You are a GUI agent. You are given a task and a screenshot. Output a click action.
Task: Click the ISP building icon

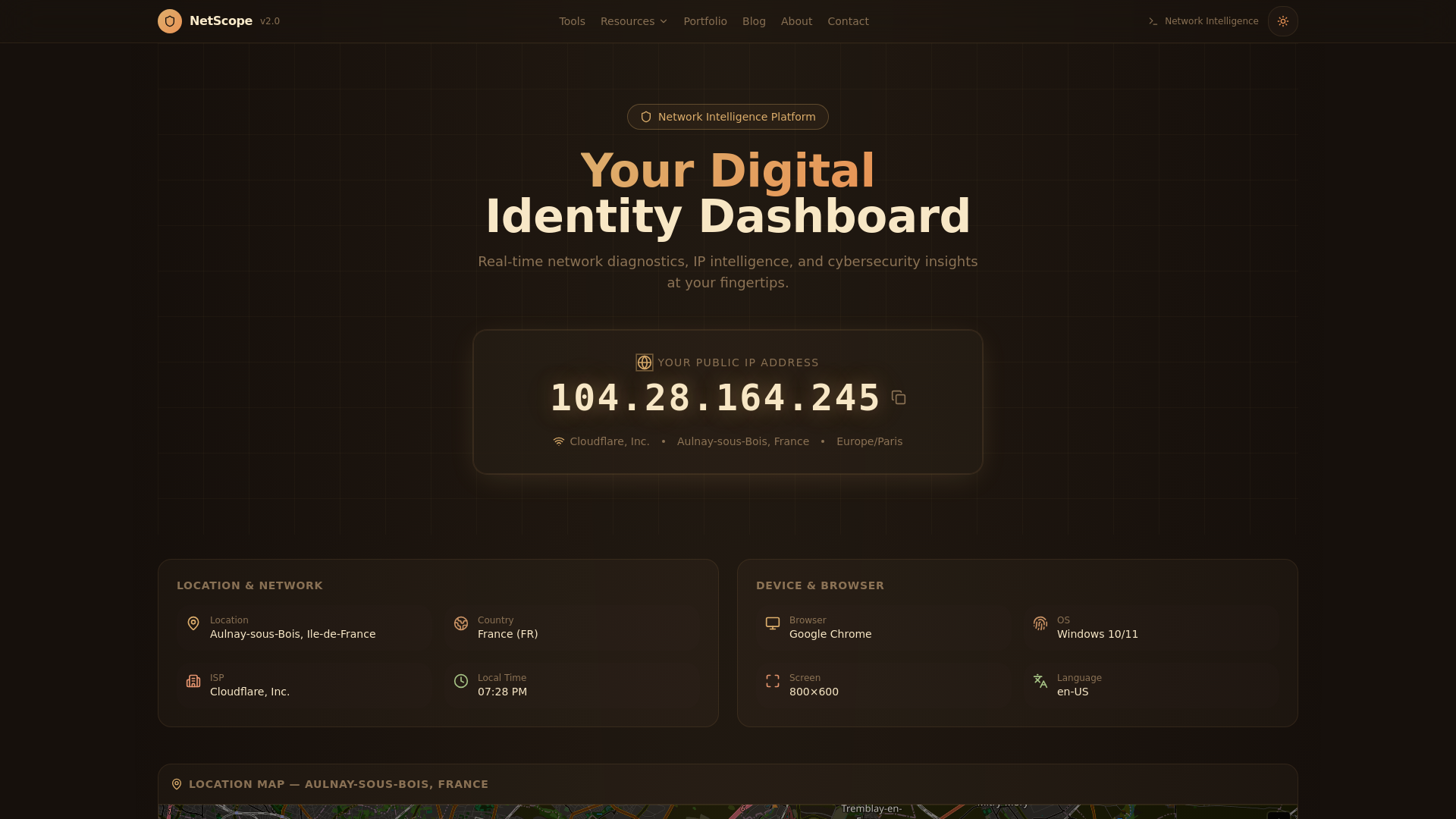[193, 681]
